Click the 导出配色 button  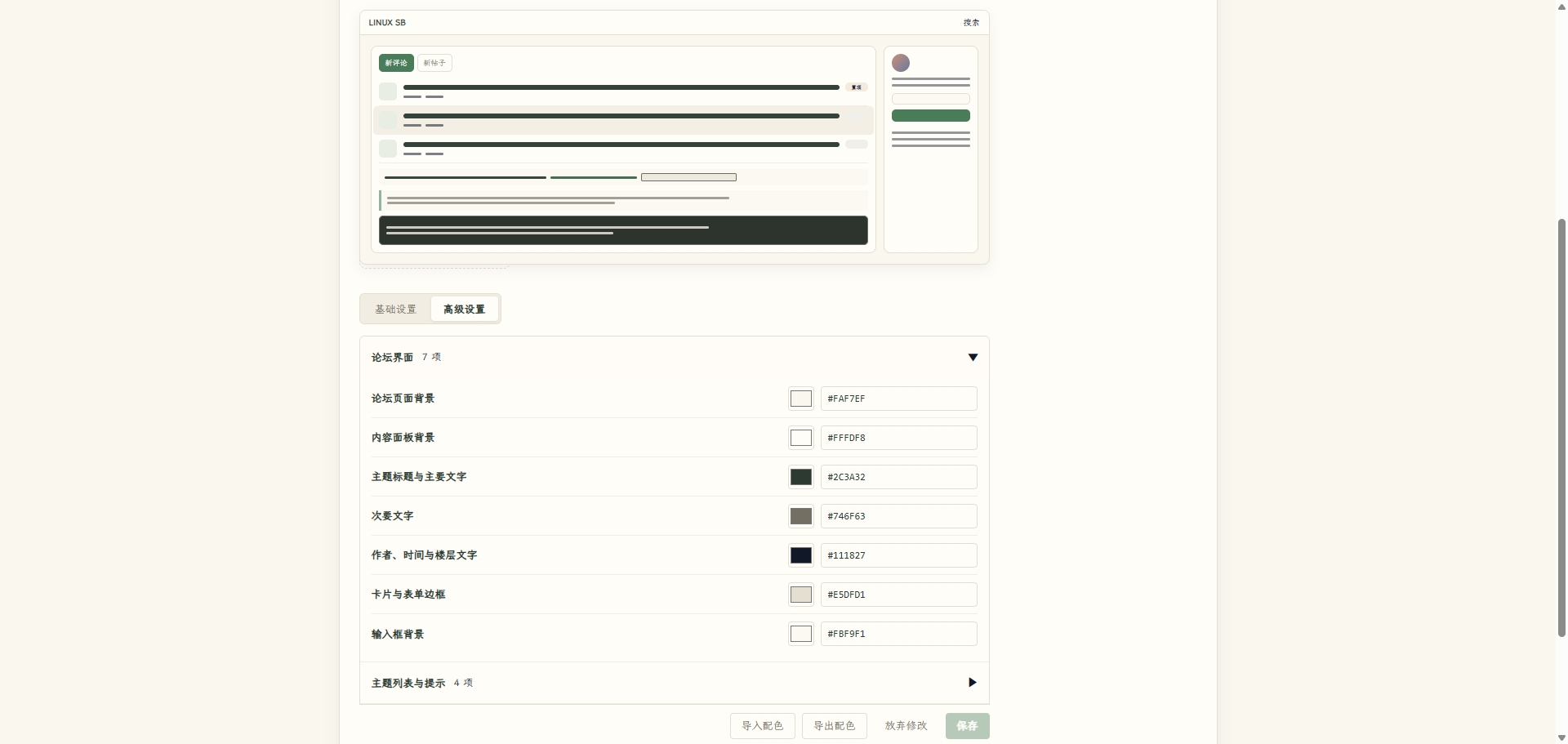coord(835,726)
